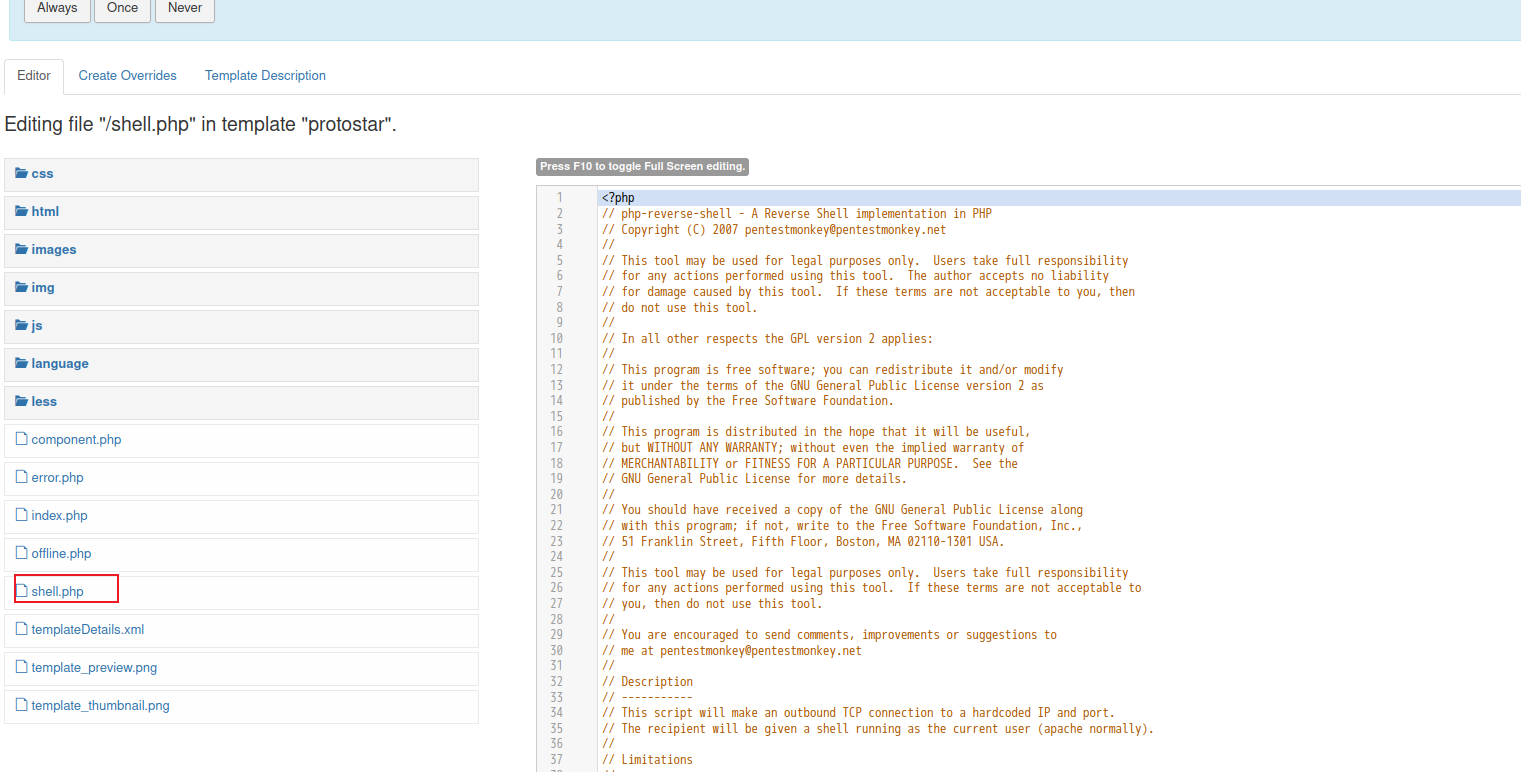Click the '// Limitations' comment line
The height and width of the screenshot is (772, 1521).
(647, 760)
